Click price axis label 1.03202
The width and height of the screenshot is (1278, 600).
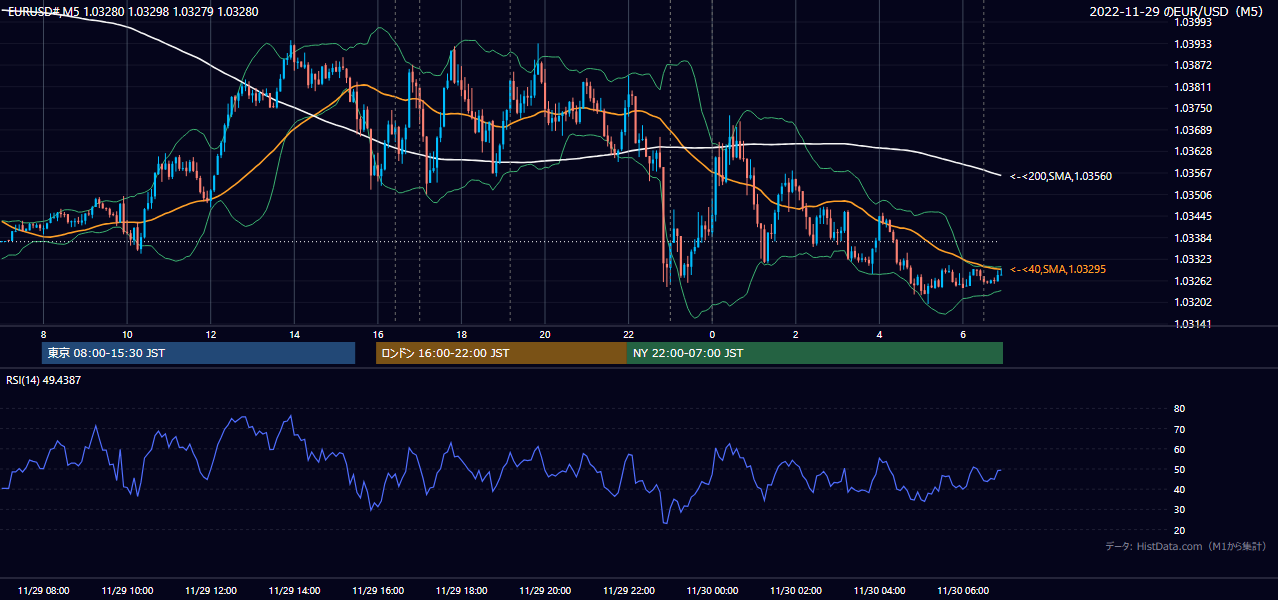[x=1193, y=302]
